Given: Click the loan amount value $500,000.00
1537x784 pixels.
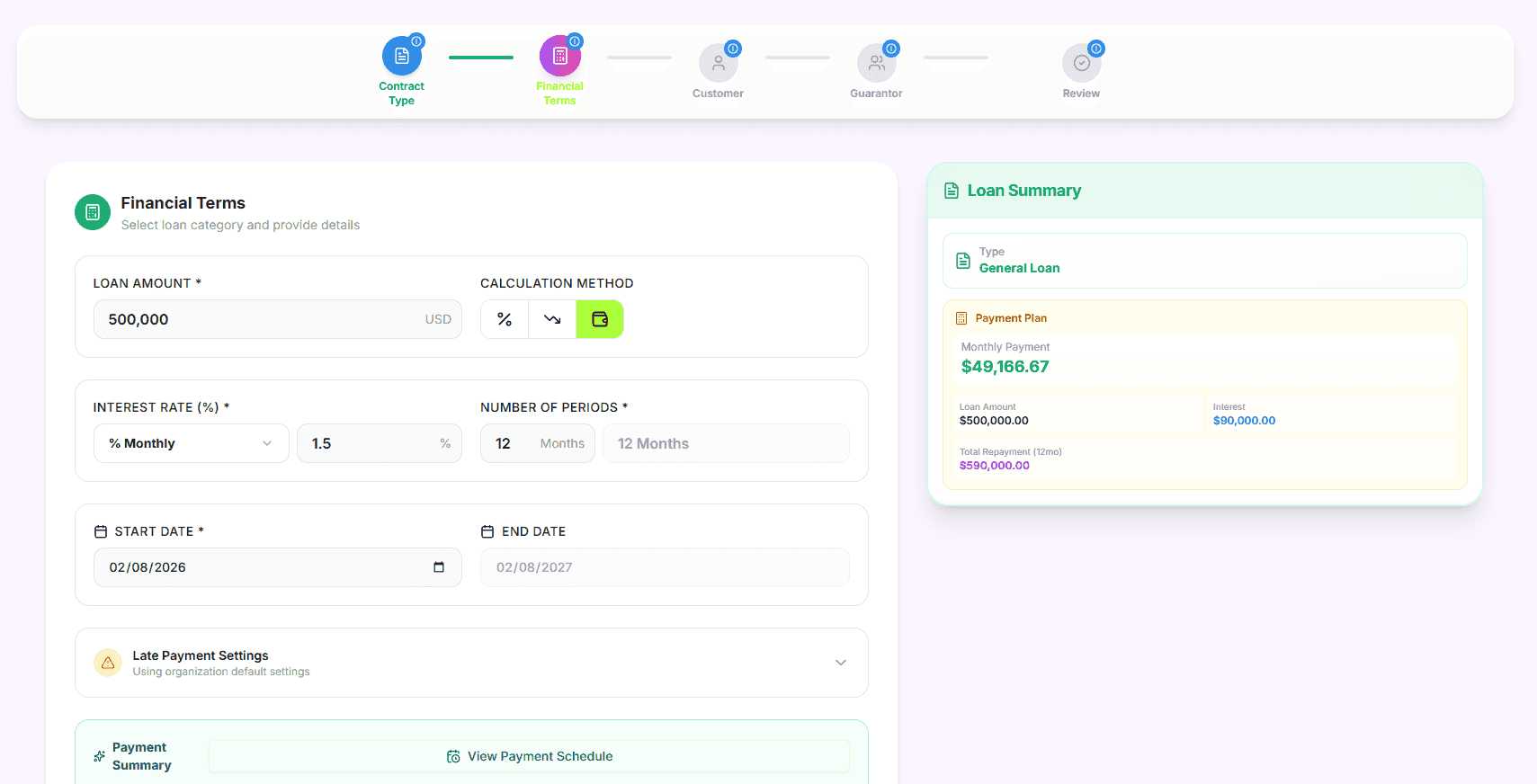Looking at the screenshot, I should pyautogui.click(x=994, y=421).
